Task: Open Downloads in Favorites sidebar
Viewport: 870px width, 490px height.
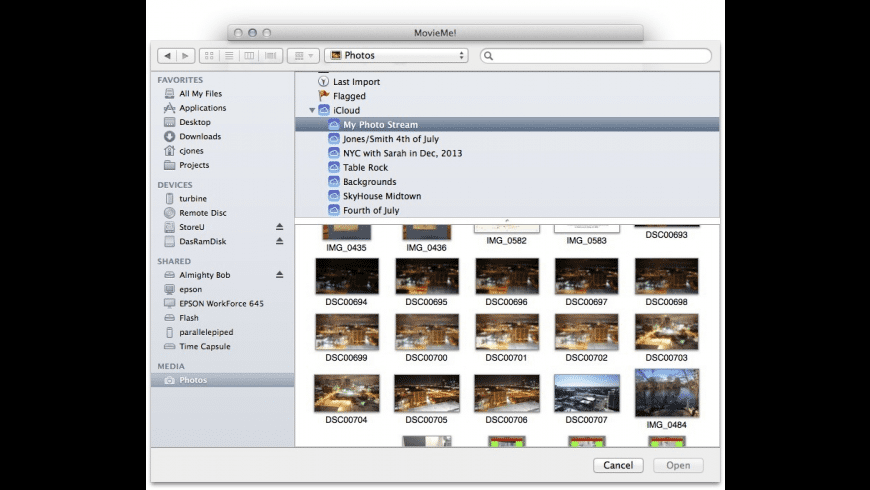Action: (199, 136)
